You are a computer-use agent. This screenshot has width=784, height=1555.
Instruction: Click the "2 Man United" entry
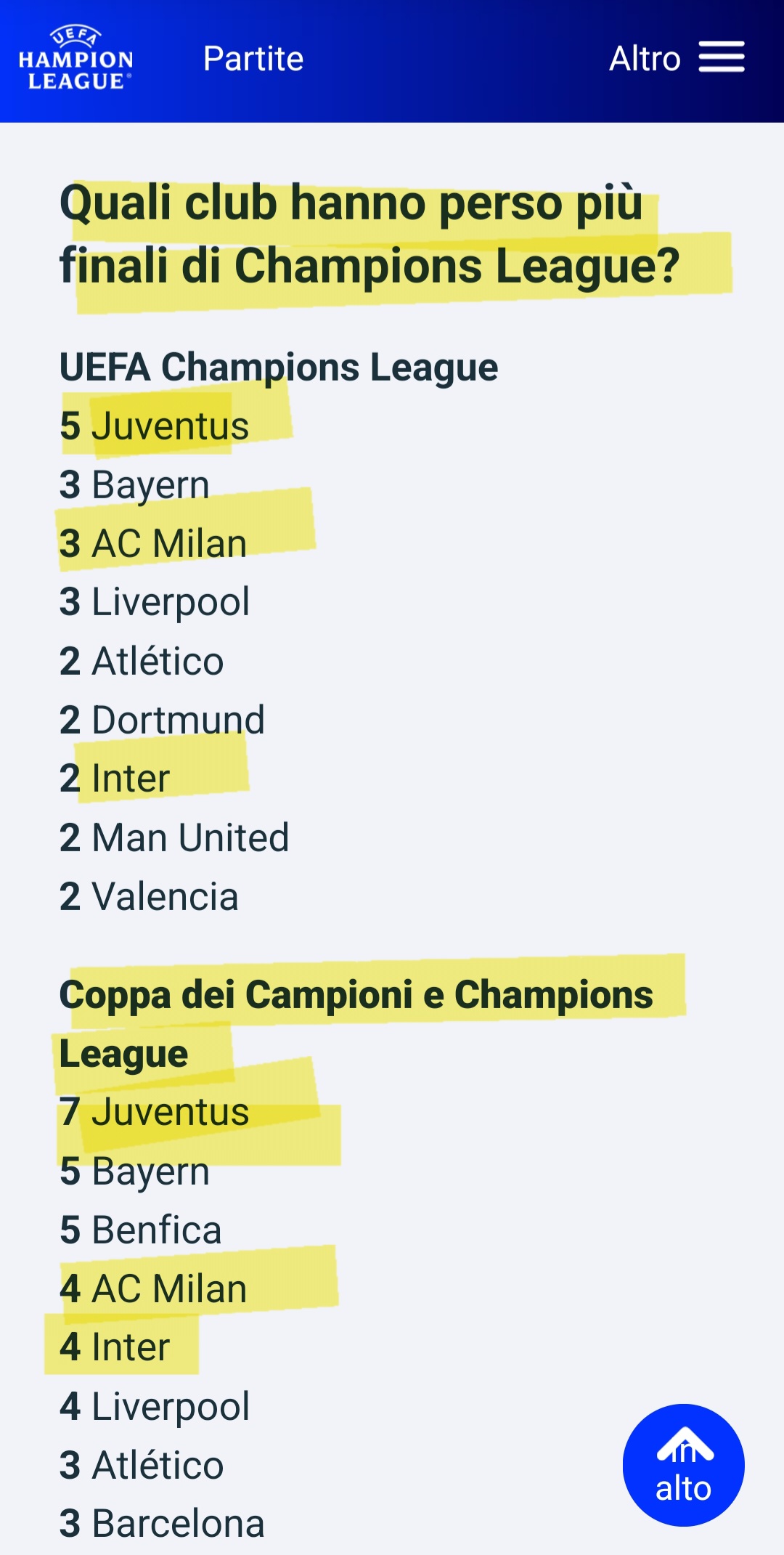[x=174, y=837]
